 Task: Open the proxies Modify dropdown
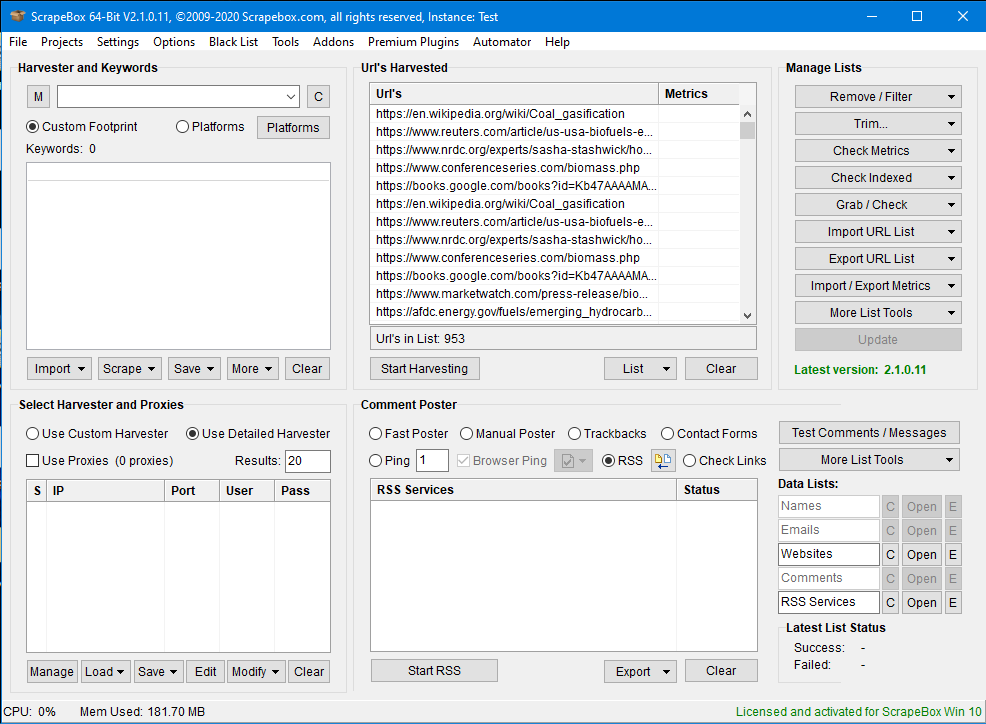pos(256,672)
